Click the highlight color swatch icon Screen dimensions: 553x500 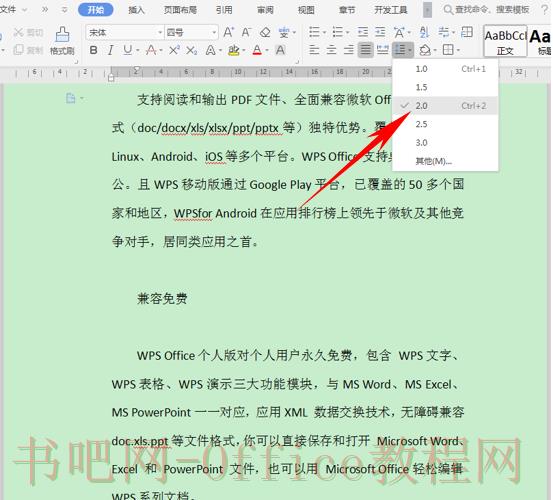pos(233,50)
